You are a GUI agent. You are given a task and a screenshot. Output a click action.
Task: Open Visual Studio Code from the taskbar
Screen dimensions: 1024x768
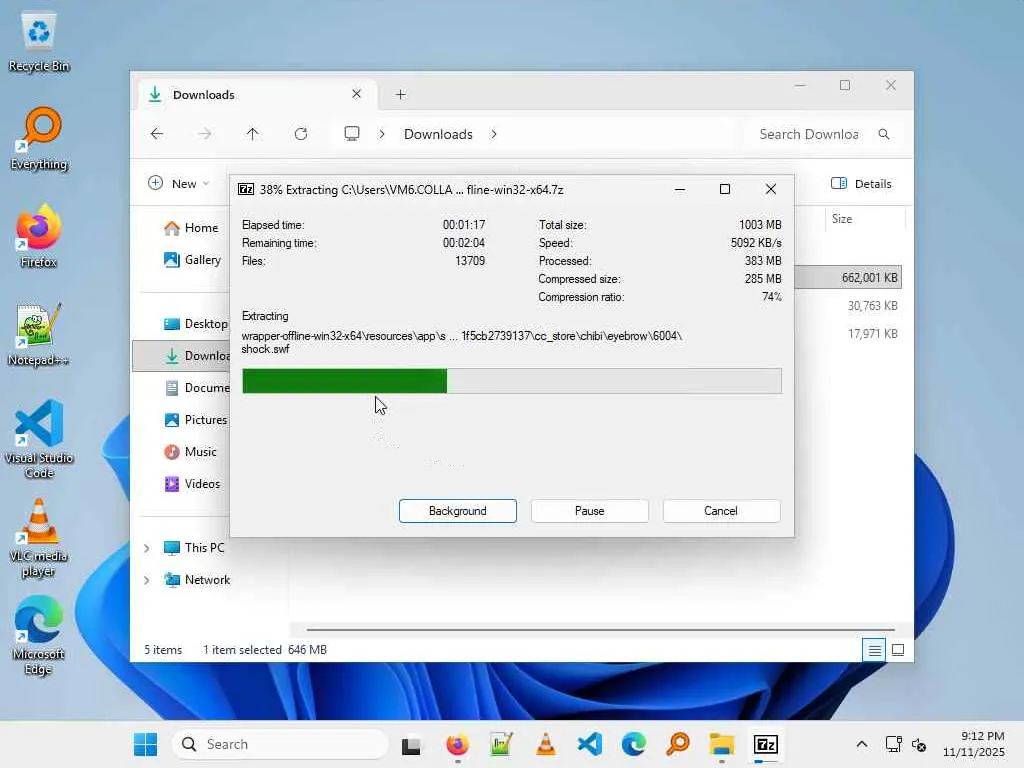coord(590,744)
